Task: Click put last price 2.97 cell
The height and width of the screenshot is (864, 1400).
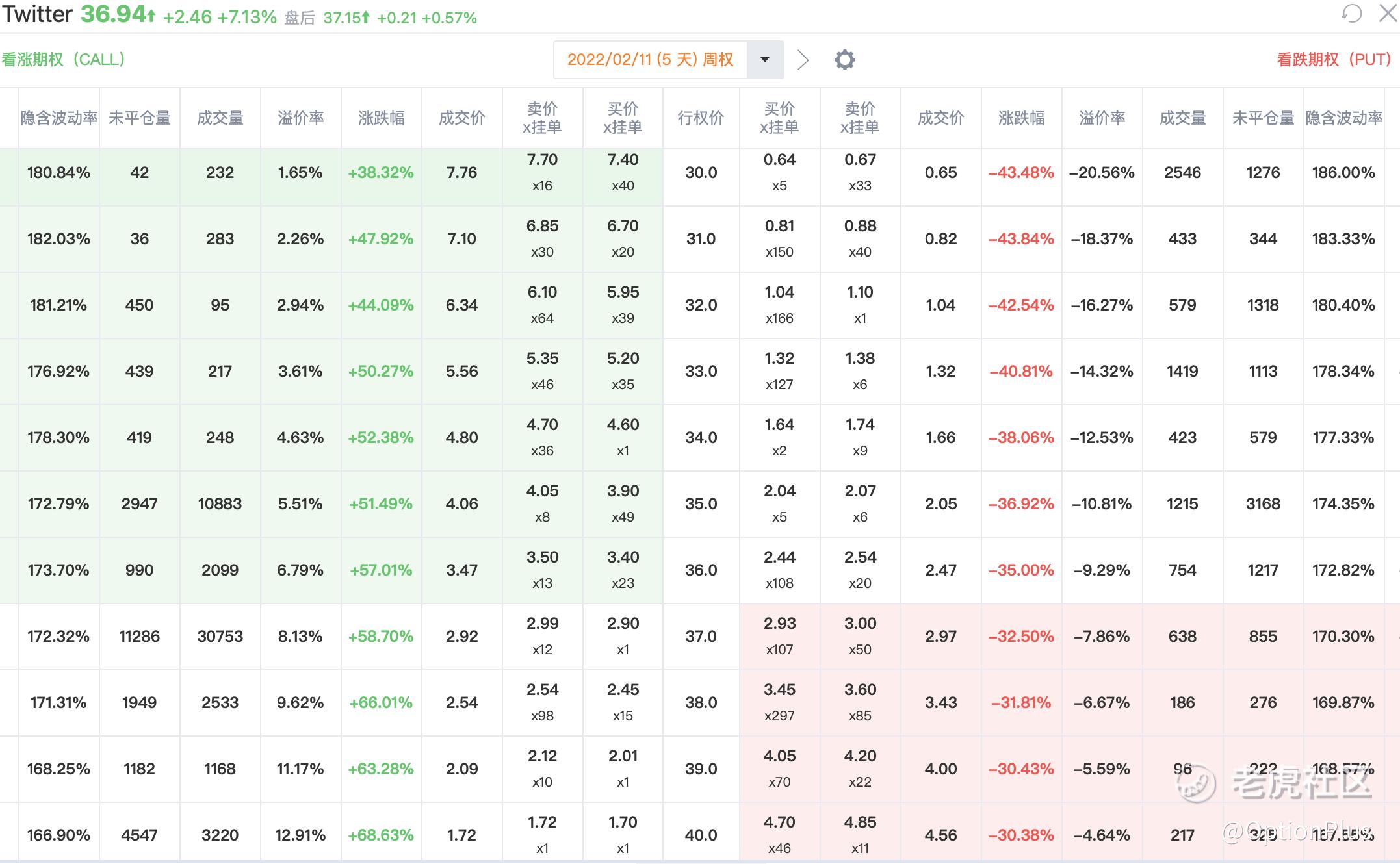Action: point(940,637)
